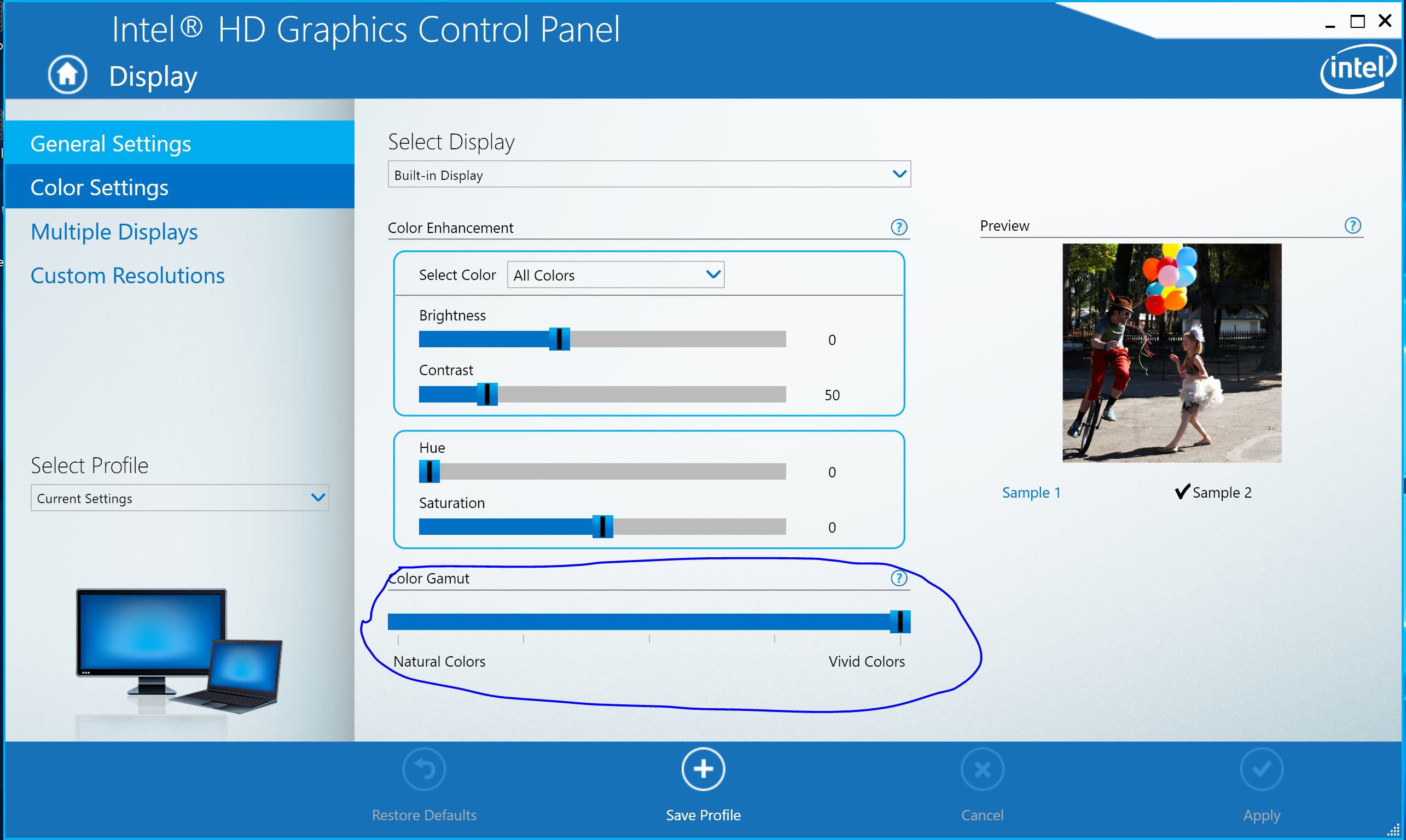Click the Save Profile plus icon
1406x840 pixels.
click(704, 769)
